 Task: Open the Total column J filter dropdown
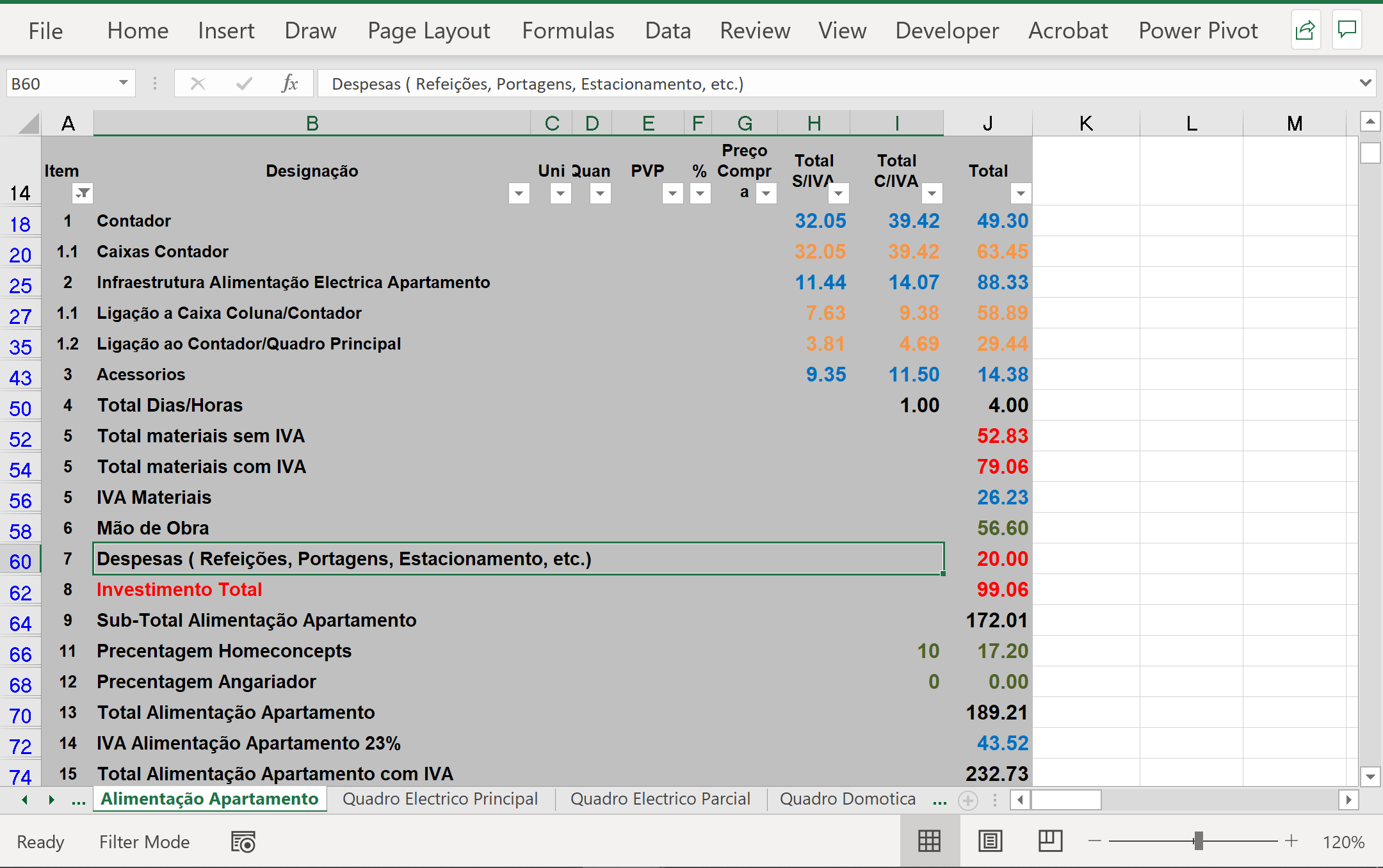coord(1021,193)
